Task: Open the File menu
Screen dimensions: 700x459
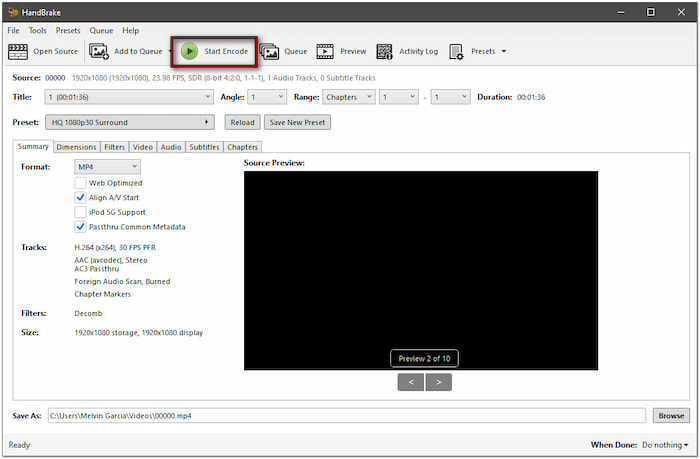Action: point(13,30)
